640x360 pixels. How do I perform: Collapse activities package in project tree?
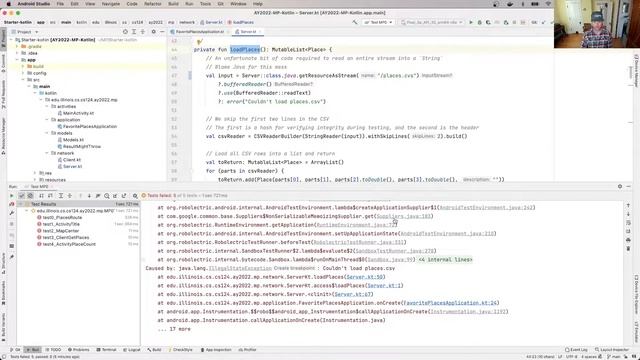click(x=47, y=107)
